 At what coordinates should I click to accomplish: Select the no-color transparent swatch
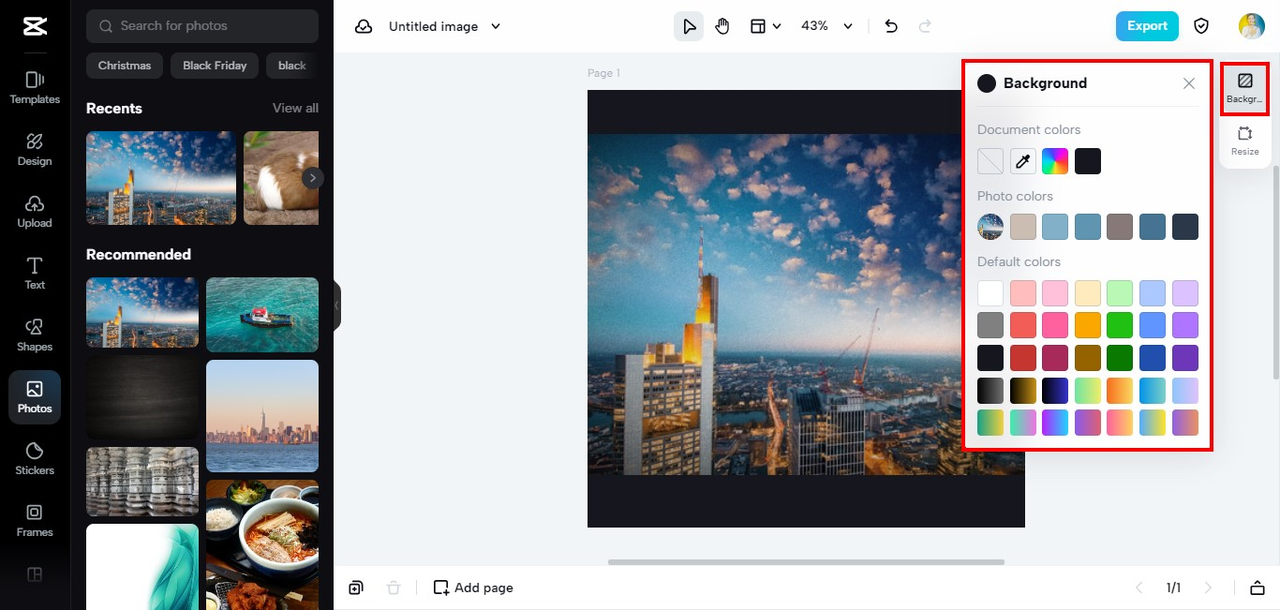tap(990, 161)
